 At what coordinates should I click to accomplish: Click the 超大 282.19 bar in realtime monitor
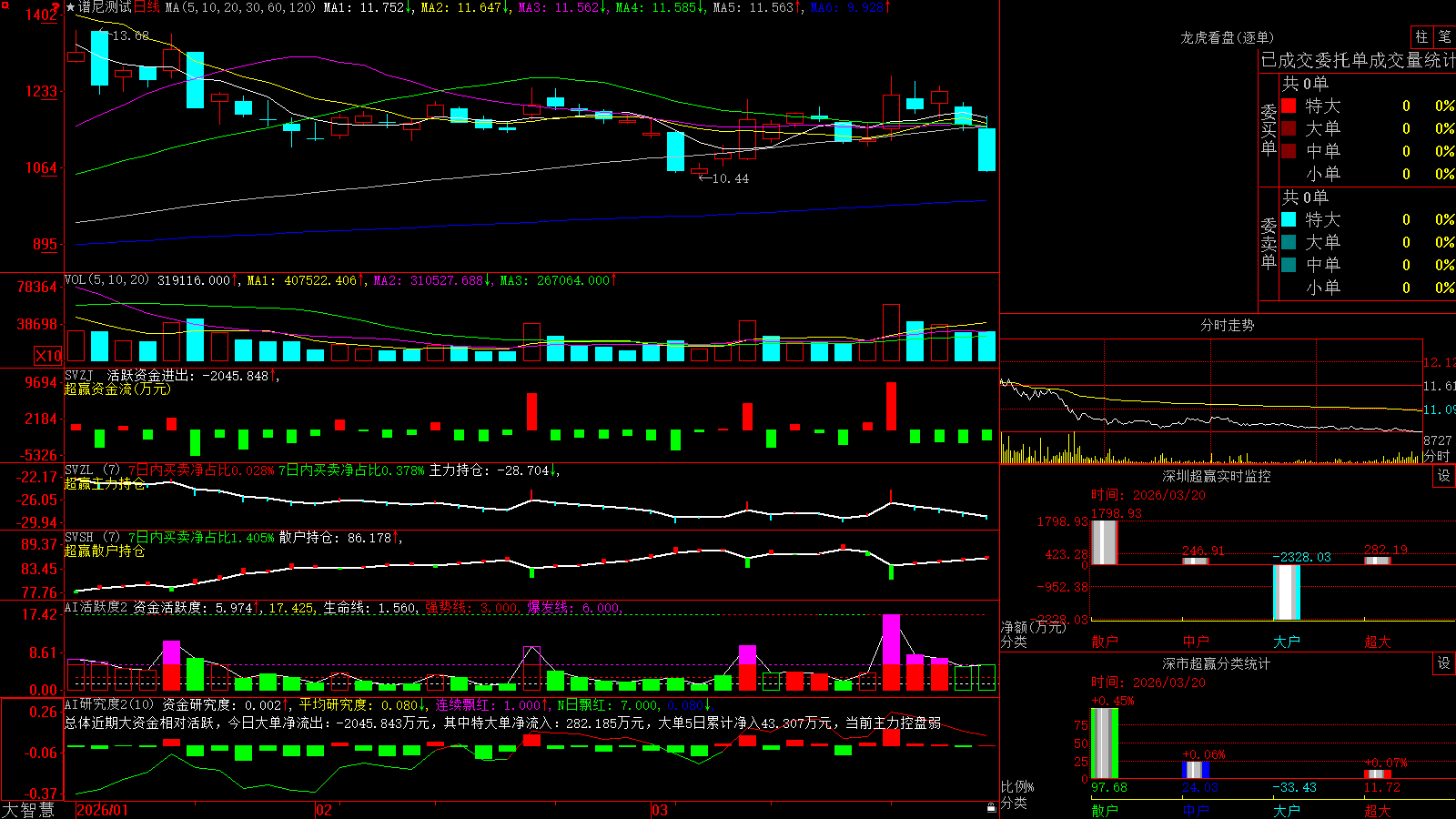point(1377,561)
